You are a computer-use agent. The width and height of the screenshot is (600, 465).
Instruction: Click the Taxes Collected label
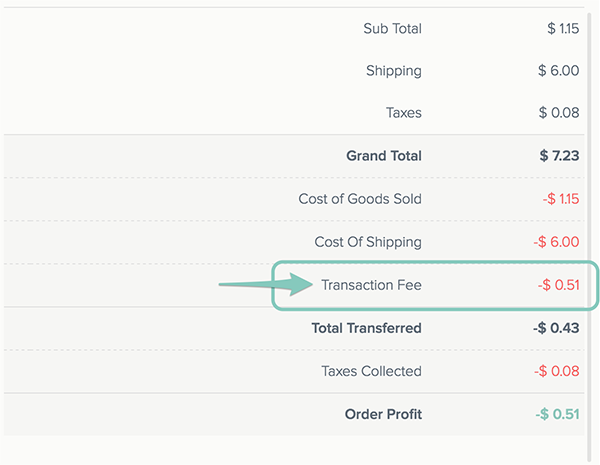click(x=371, y=371)
